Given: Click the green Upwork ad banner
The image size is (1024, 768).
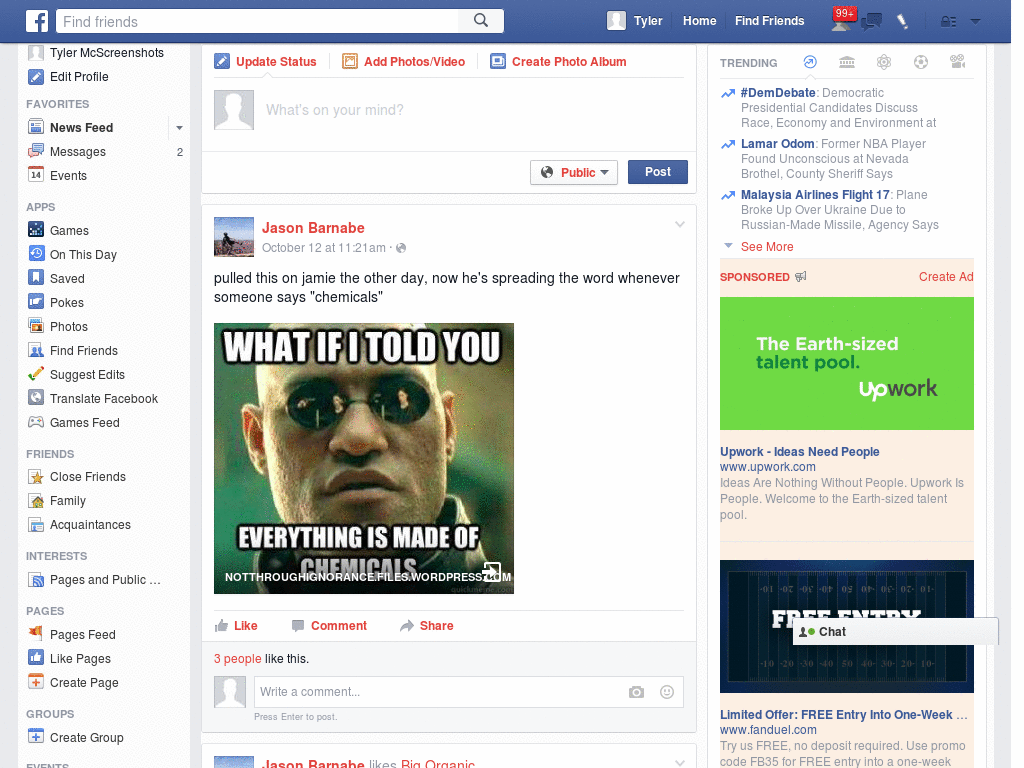Looking at the screenshot, I should click(846, 364).
